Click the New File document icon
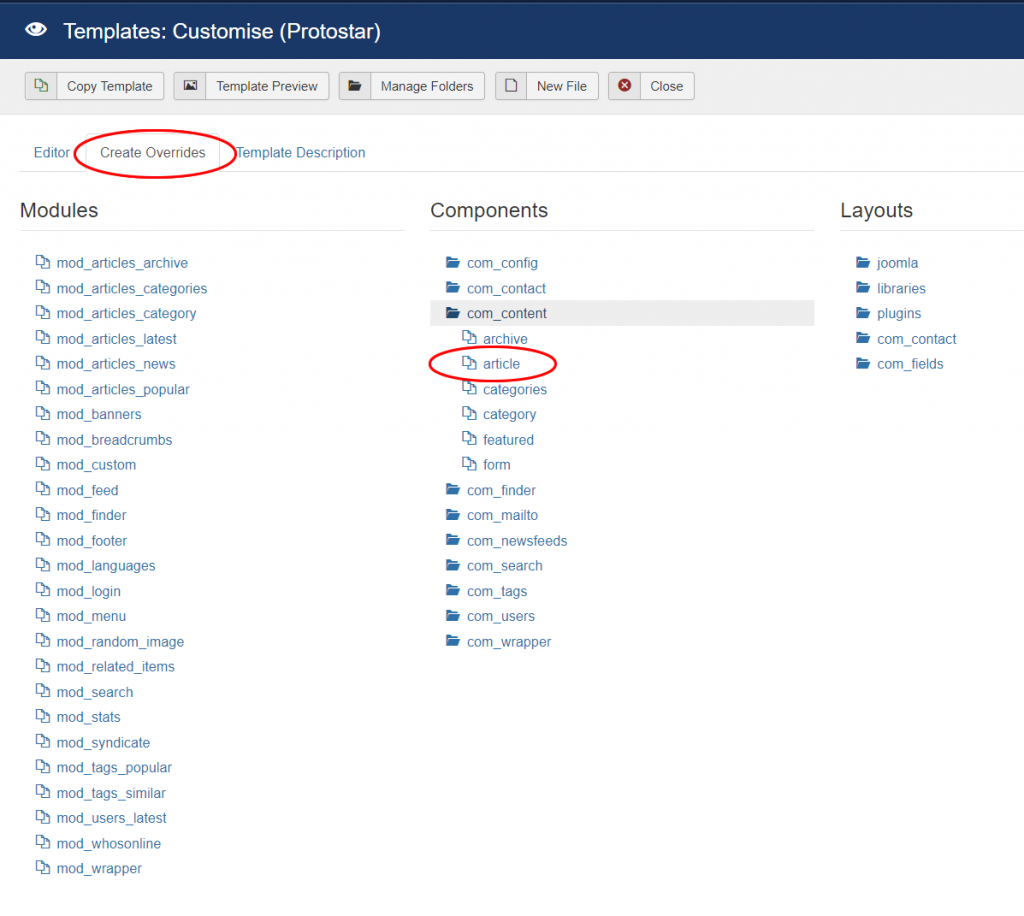 (x=510, y=86)
